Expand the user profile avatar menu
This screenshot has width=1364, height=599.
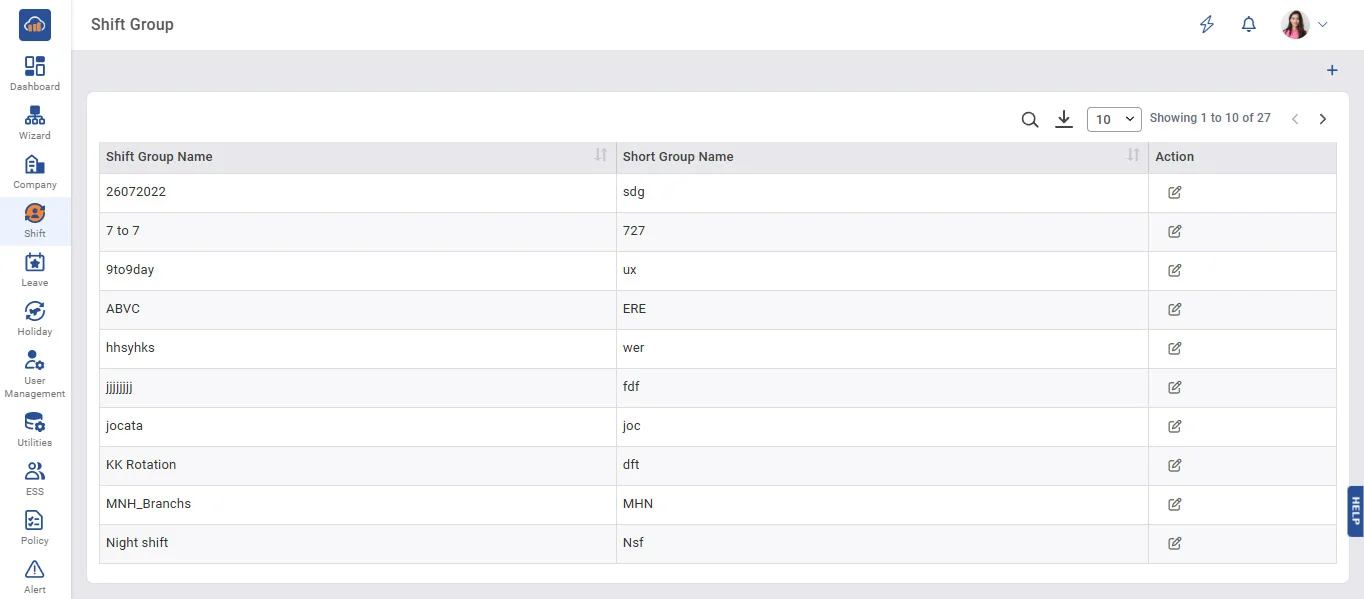[x=1305, y=25]
